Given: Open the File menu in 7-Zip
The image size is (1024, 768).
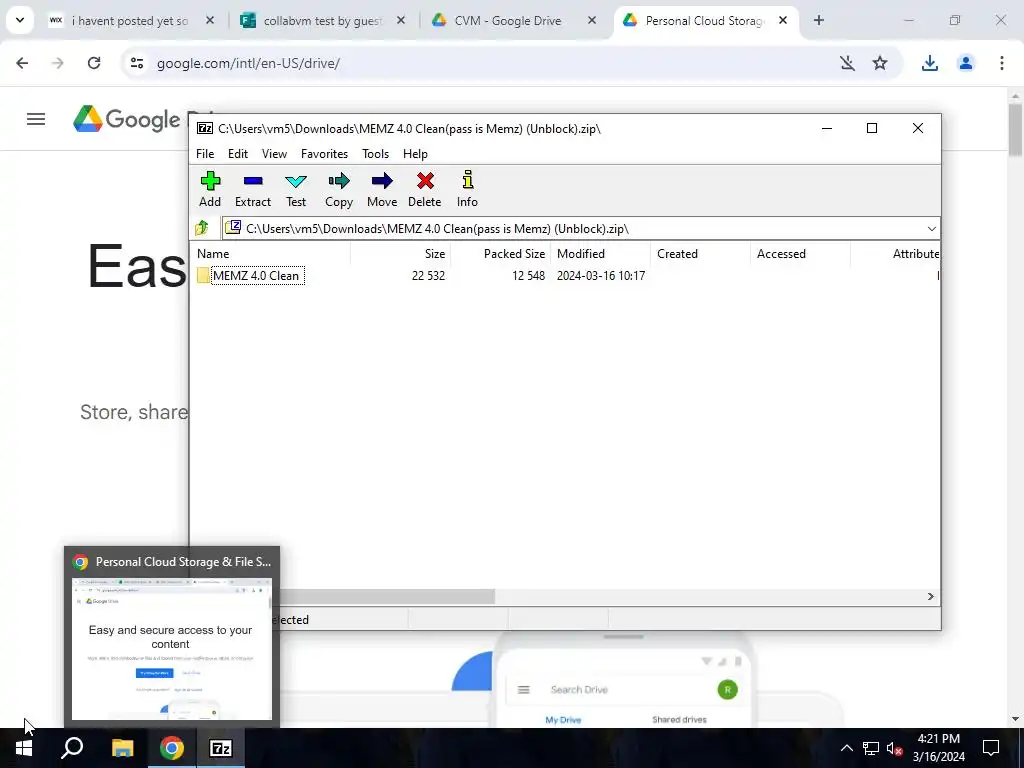Looking at the screenshot, I should (205, 153).
